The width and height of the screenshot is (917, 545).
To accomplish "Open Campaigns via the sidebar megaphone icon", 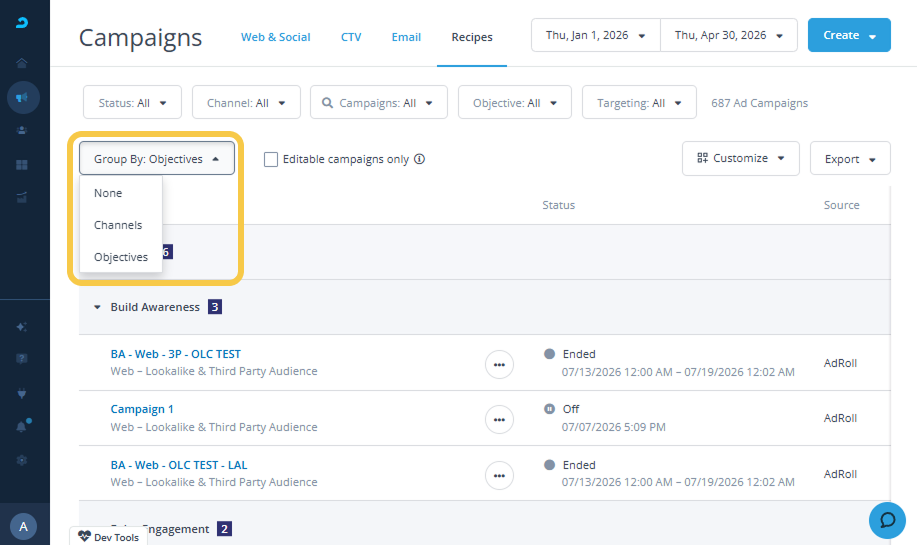I will coord(23,97).
